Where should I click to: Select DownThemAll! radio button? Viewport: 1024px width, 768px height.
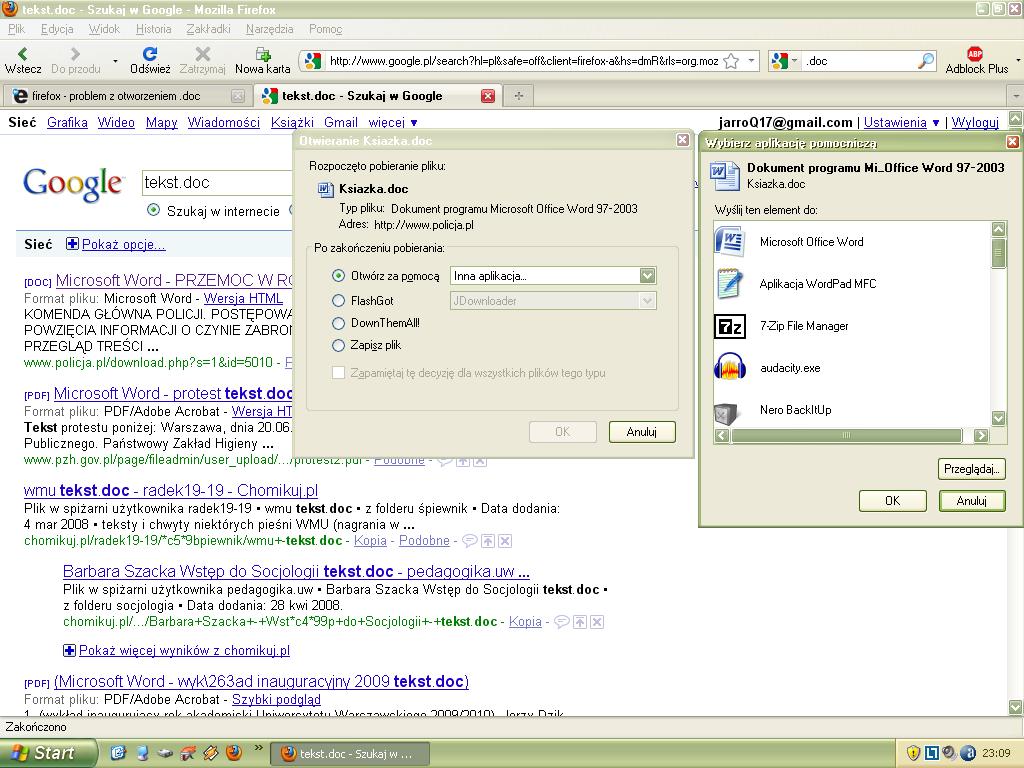click(x=338, y=323)
